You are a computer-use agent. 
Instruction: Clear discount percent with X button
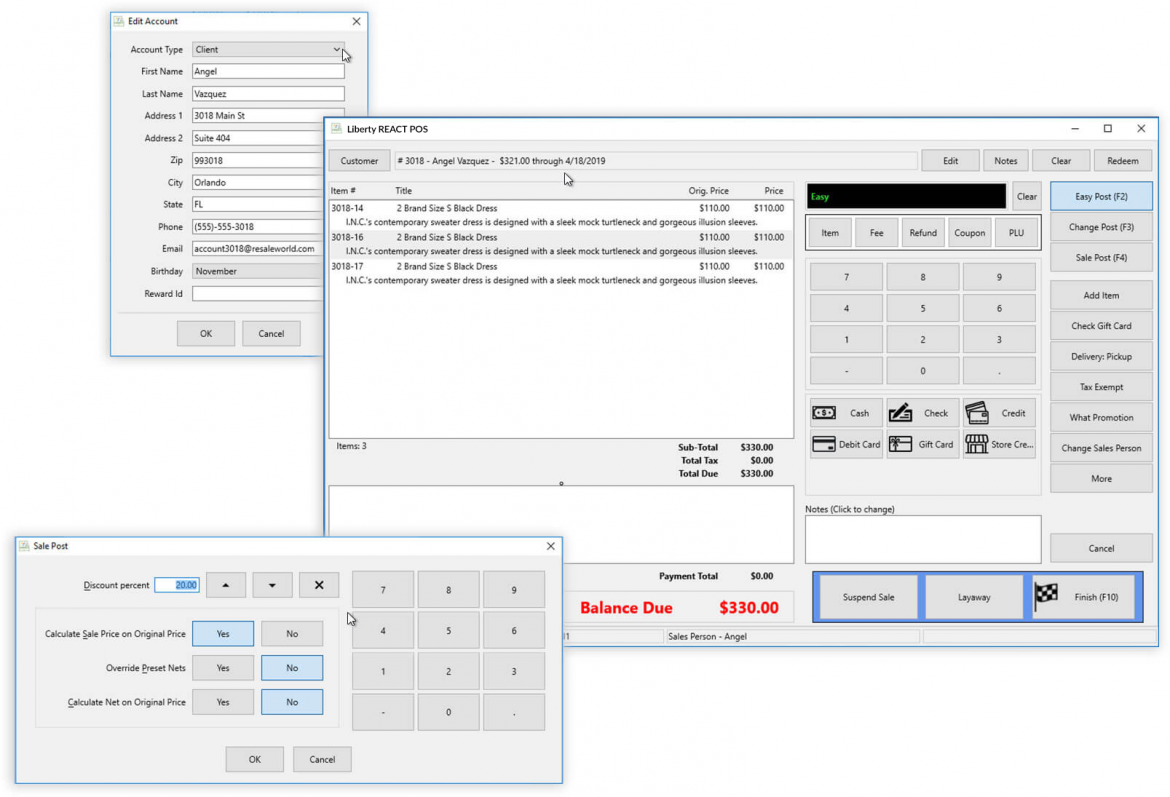(x=319, y=585)
